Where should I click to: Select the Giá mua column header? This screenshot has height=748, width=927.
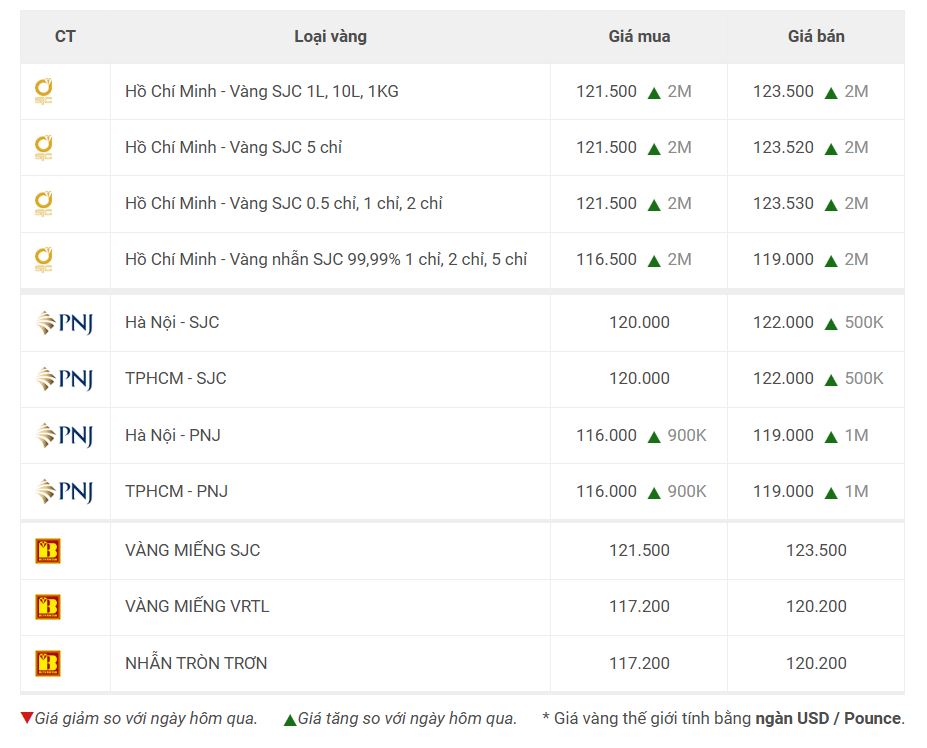[639, 37]
